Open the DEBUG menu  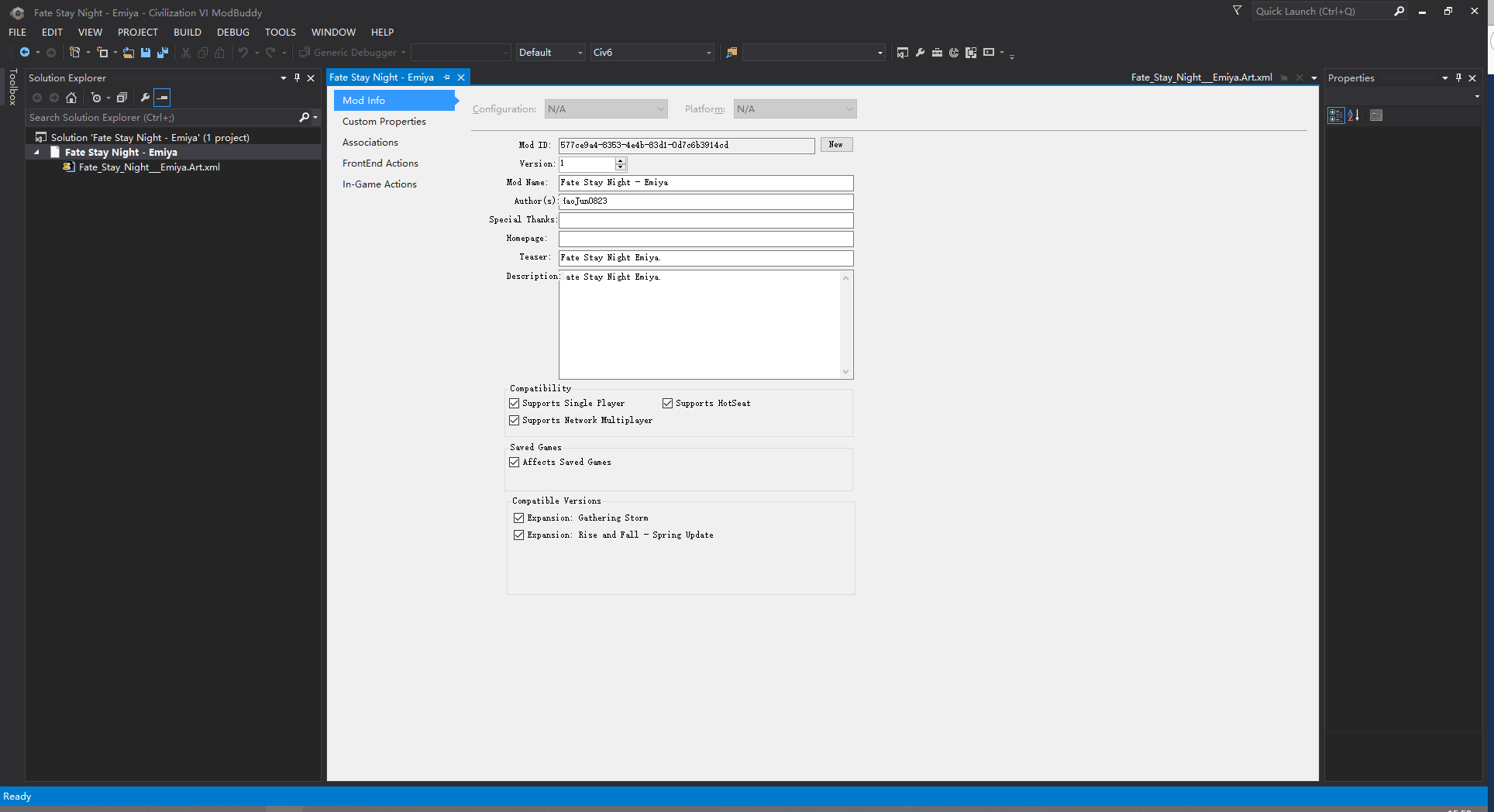point(233,32)
